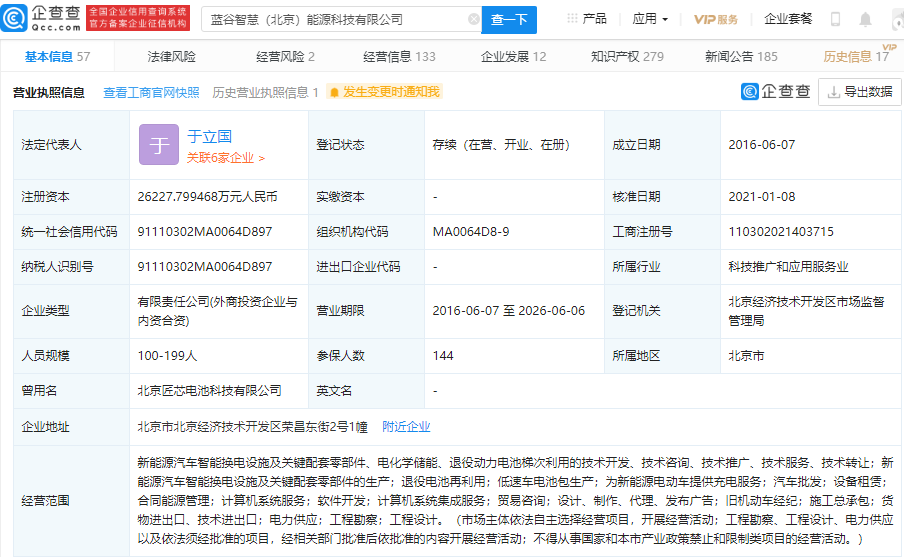
Task: Click insured count 144
Action: click(x=443, y=356)
